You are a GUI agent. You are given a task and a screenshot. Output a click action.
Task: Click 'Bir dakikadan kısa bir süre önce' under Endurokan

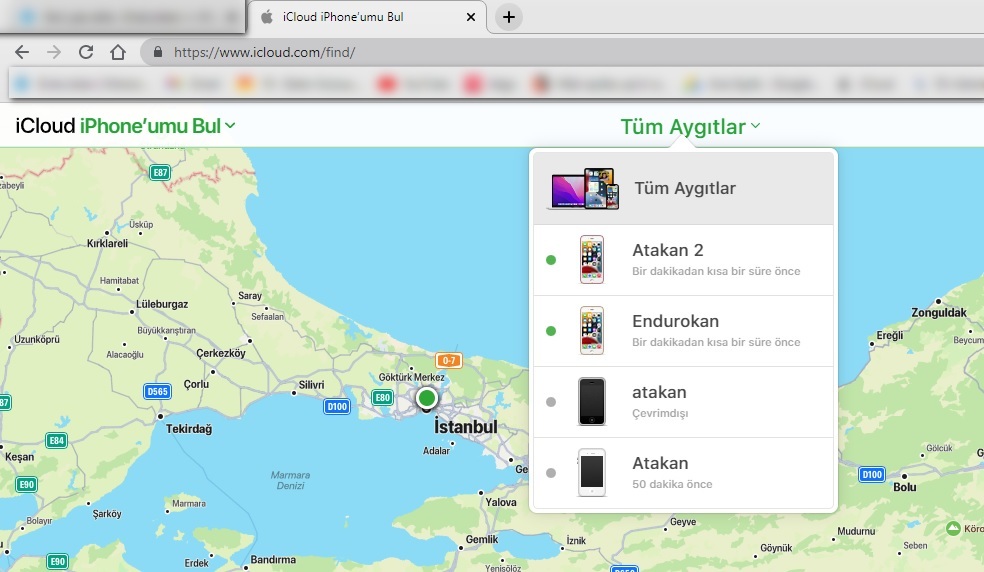click(716, 342)
